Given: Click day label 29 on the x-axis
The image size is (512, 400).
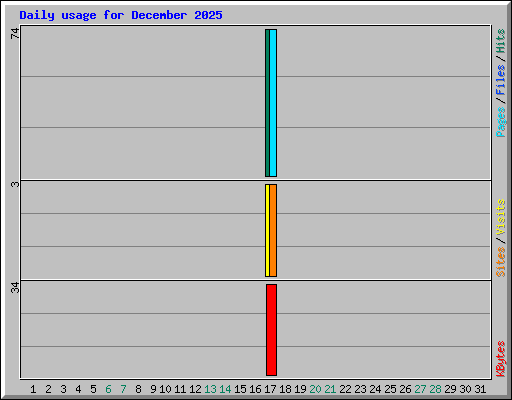Looking at the screenshot, I should coord(450,389).
